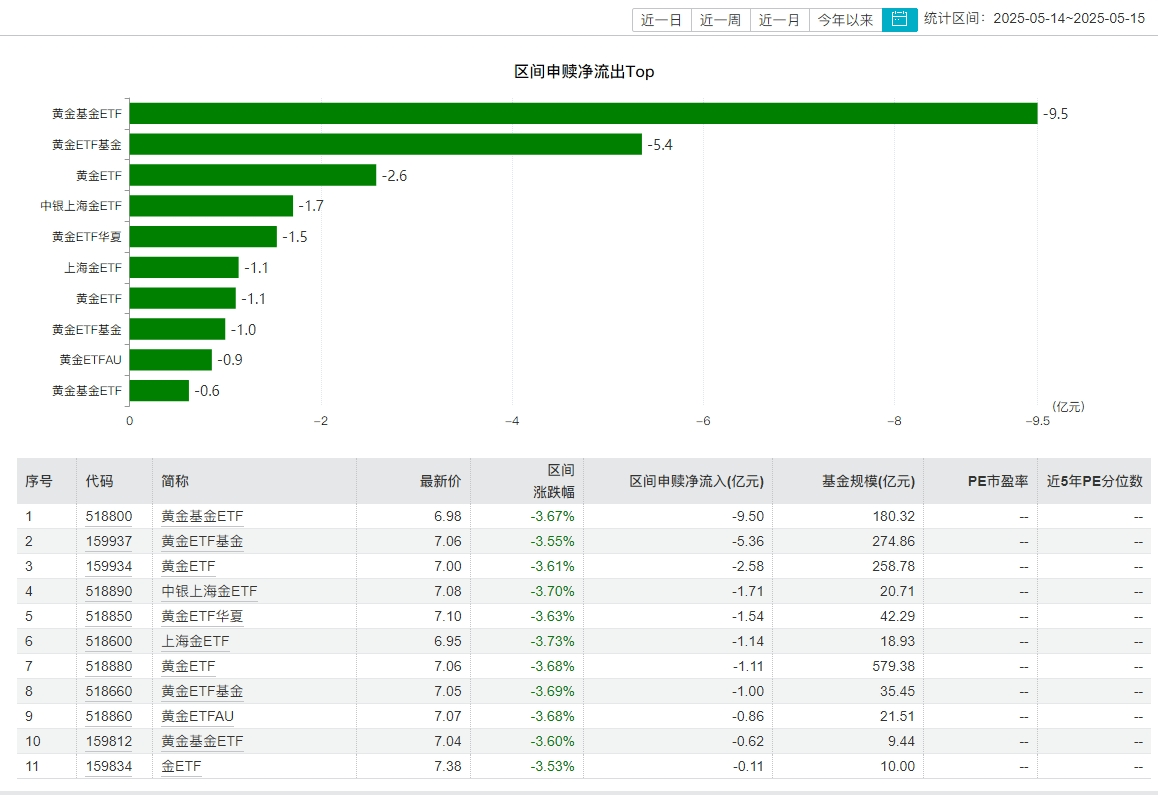Screen dimensions: 1158x795
Task: Open fund code 159834 link
Action: (109, 766)
